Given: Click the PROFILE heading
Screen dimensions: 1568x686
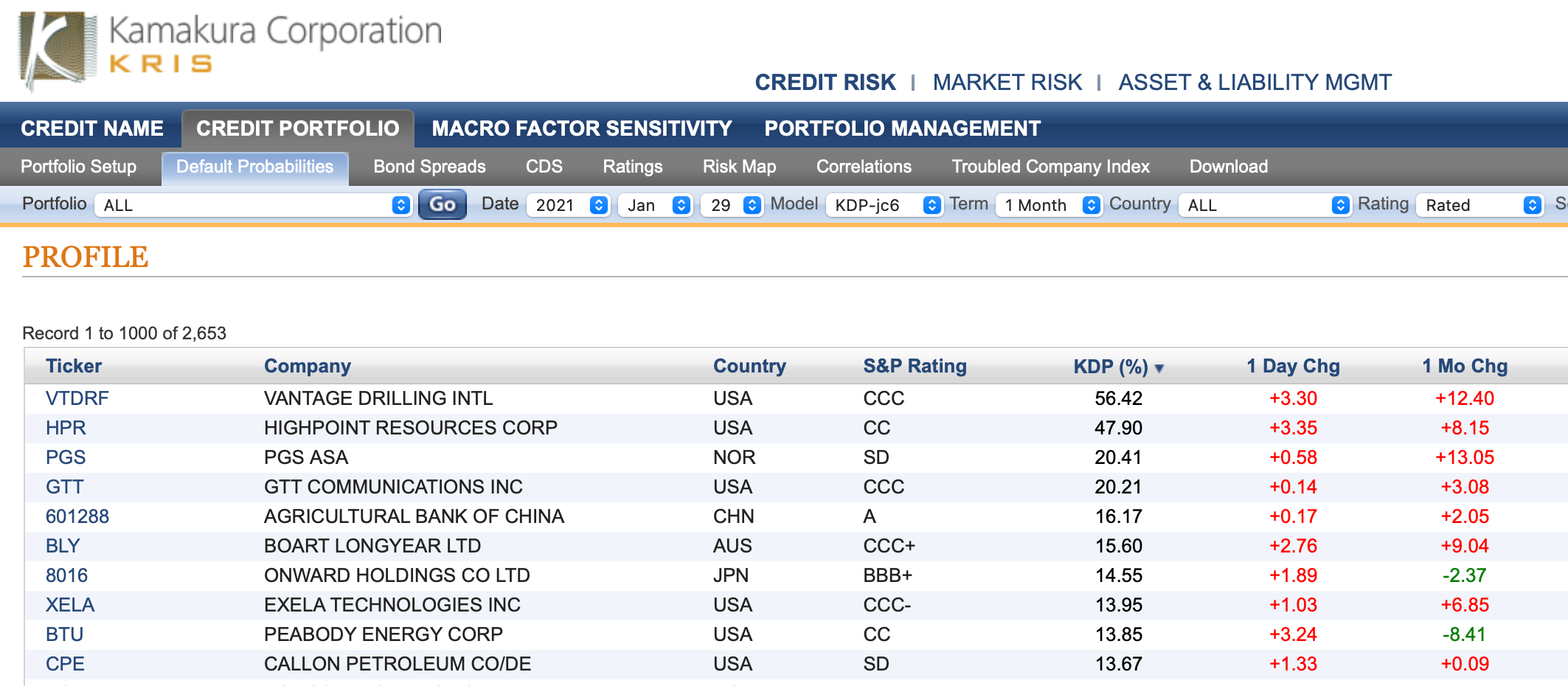Looking at the screenshot, I should [86, 257].
